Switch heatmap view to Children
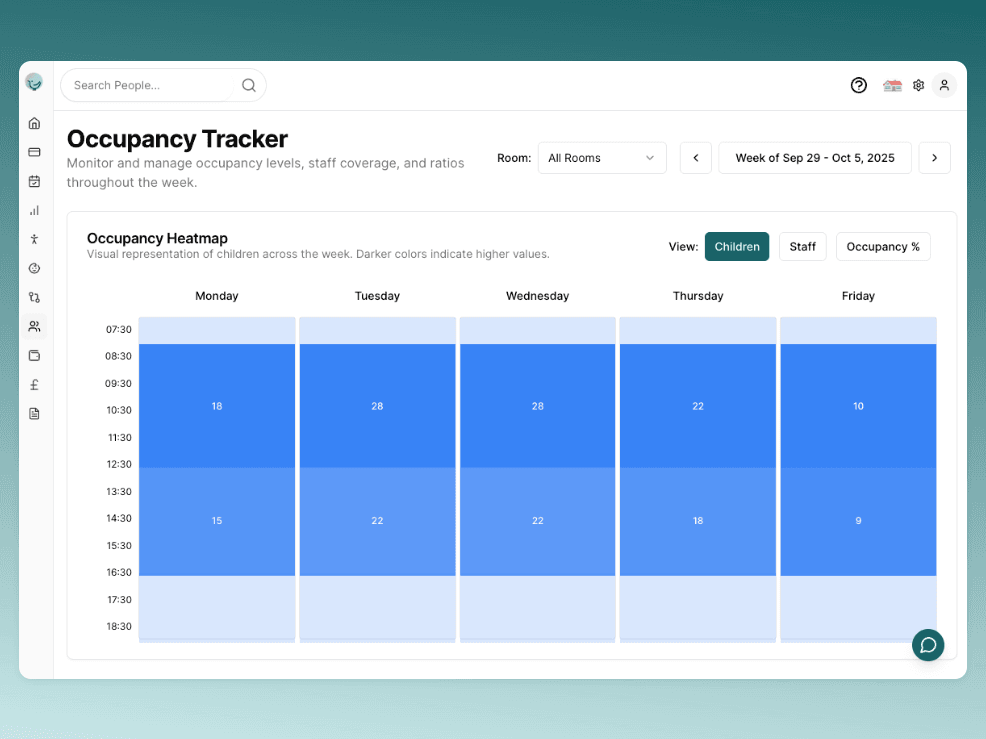986x739 pixels. pyautogui.click(x=736, y=247)
